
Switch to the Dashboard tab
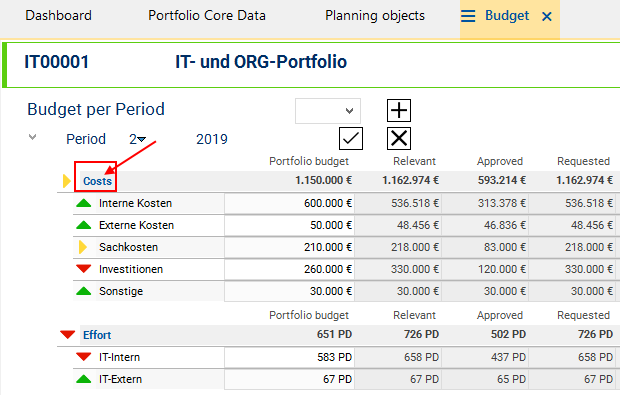pos(59,15)
